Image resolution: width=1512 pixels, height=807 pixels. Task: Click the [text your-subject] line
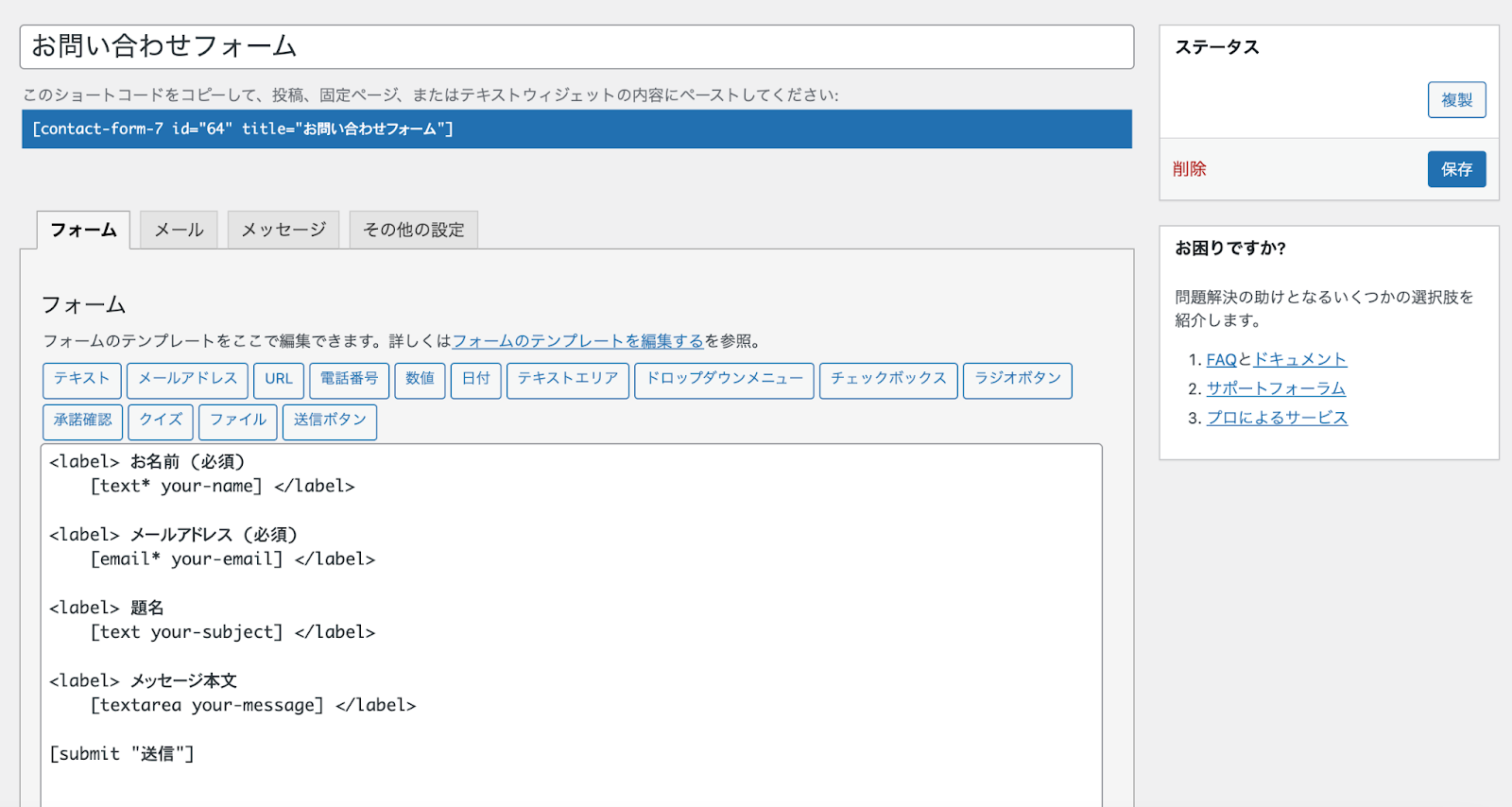232,631
